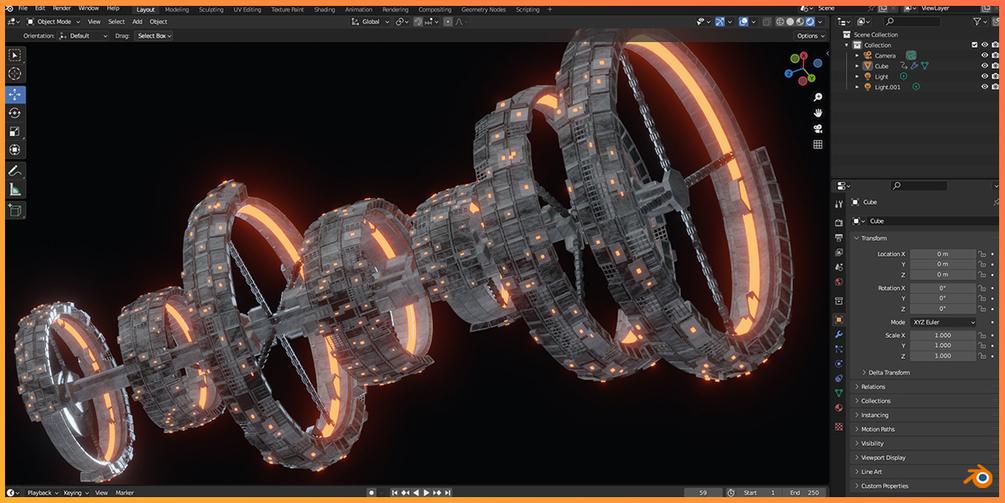Click the viewport zoom magnifier icon
The width and height of the screenshot is (1005, 503).
[818, 97]
